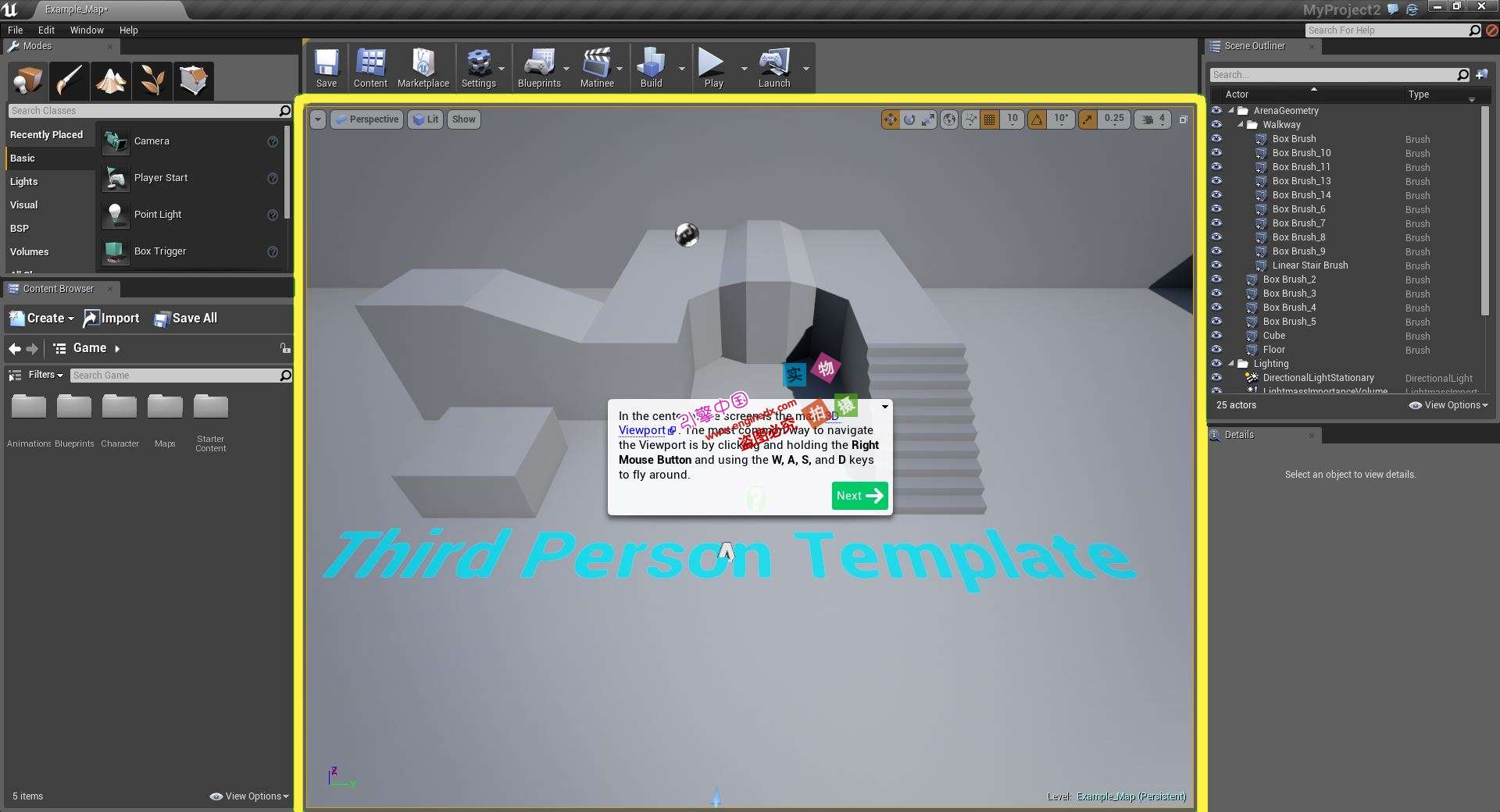Select the scale gizmo tool
Screen dimensions: 1500x812
pos(927,119)
